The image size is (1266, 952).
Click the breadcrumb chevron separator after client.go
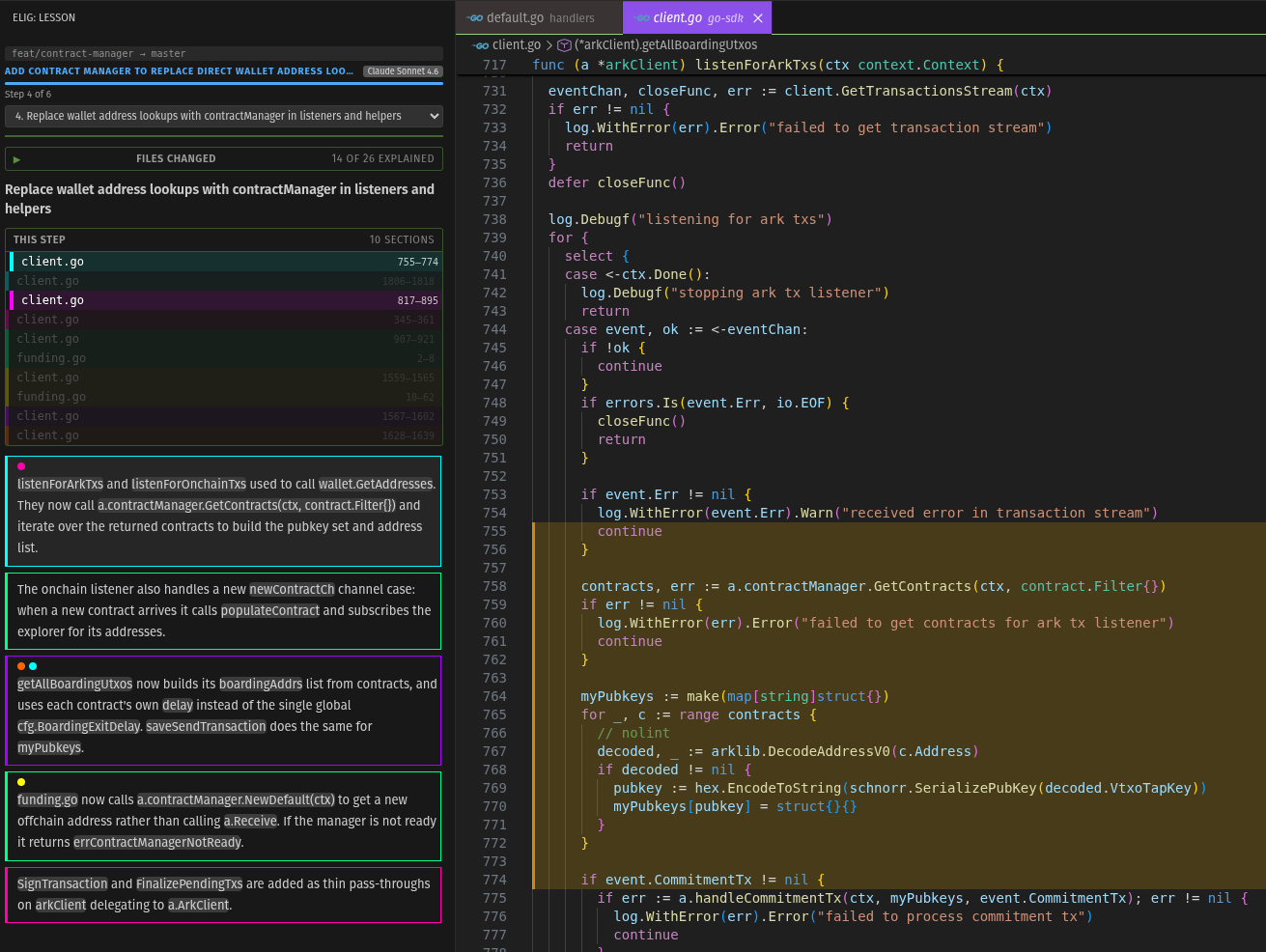coord(549,44)
